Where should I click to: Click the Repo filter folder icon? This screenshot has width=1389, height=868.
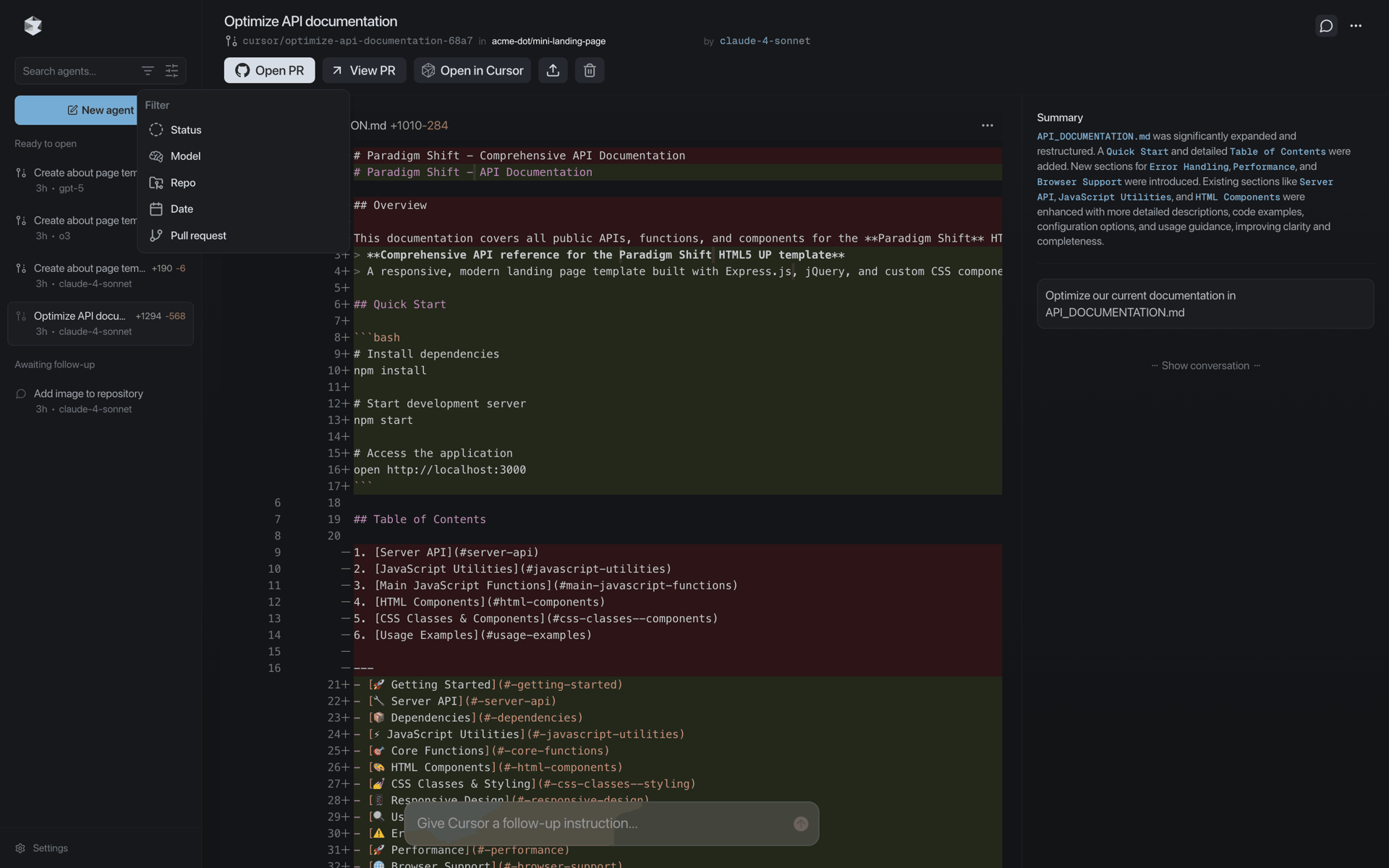156,183
